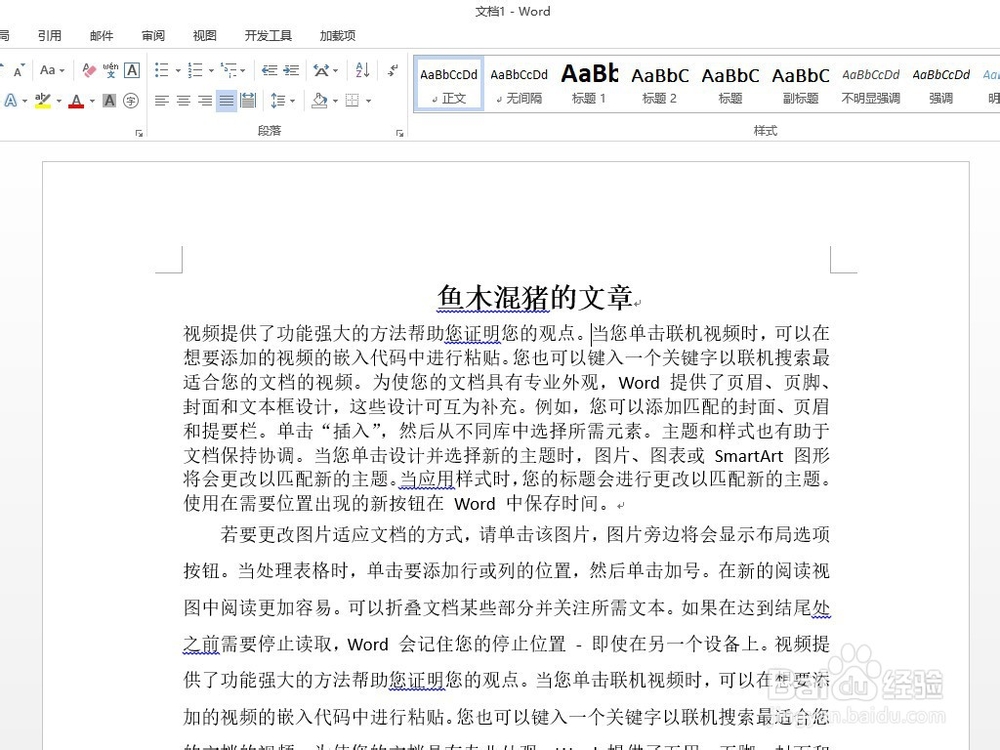The width and height of the screenshot is (1000, 750).
Task: Click the bullet list icon
Action: [161, 70]
